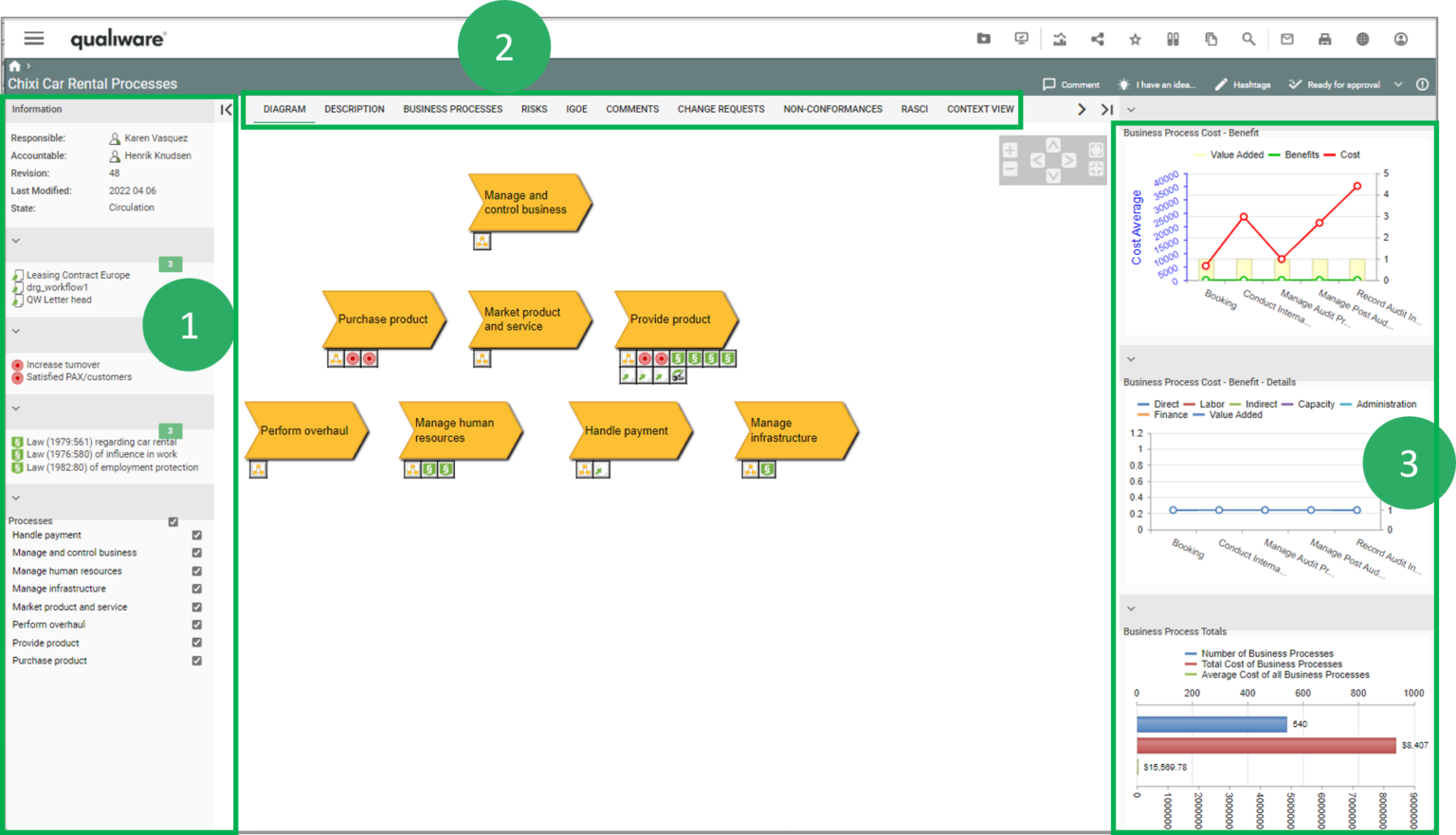Click the print icon in toolbar
This screenshot has width=1456, height=835.
1324,39
